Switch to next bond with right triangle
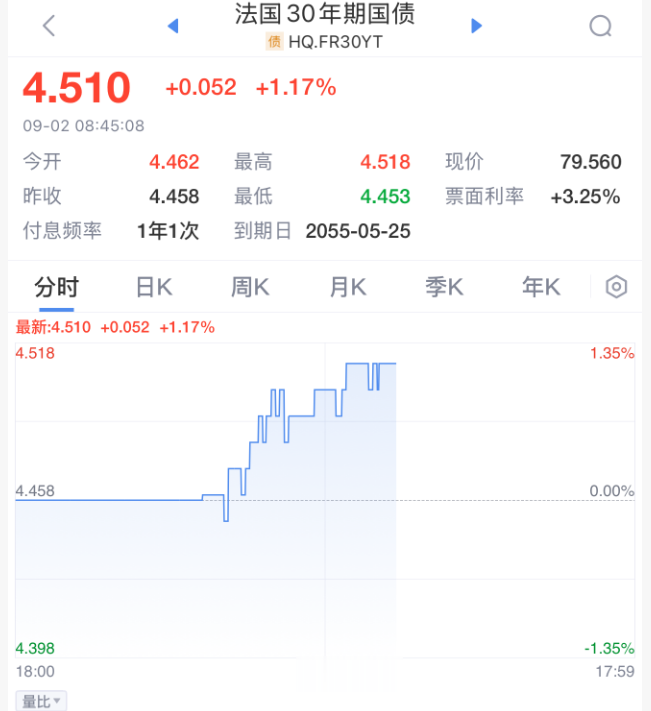 477,26
